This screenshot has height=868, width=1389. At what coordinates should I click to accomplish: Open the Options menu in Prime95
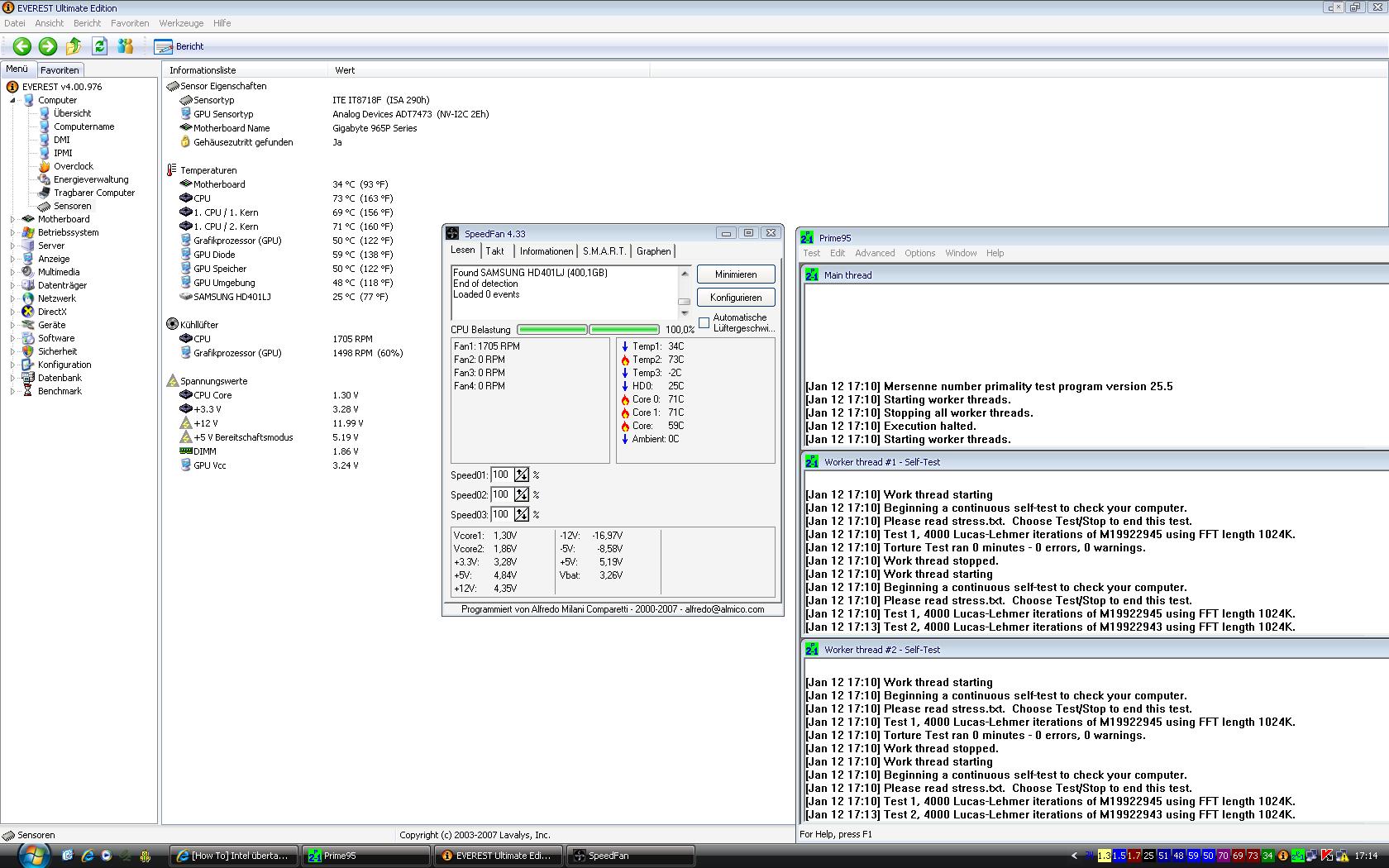click(x=919, y=253)
